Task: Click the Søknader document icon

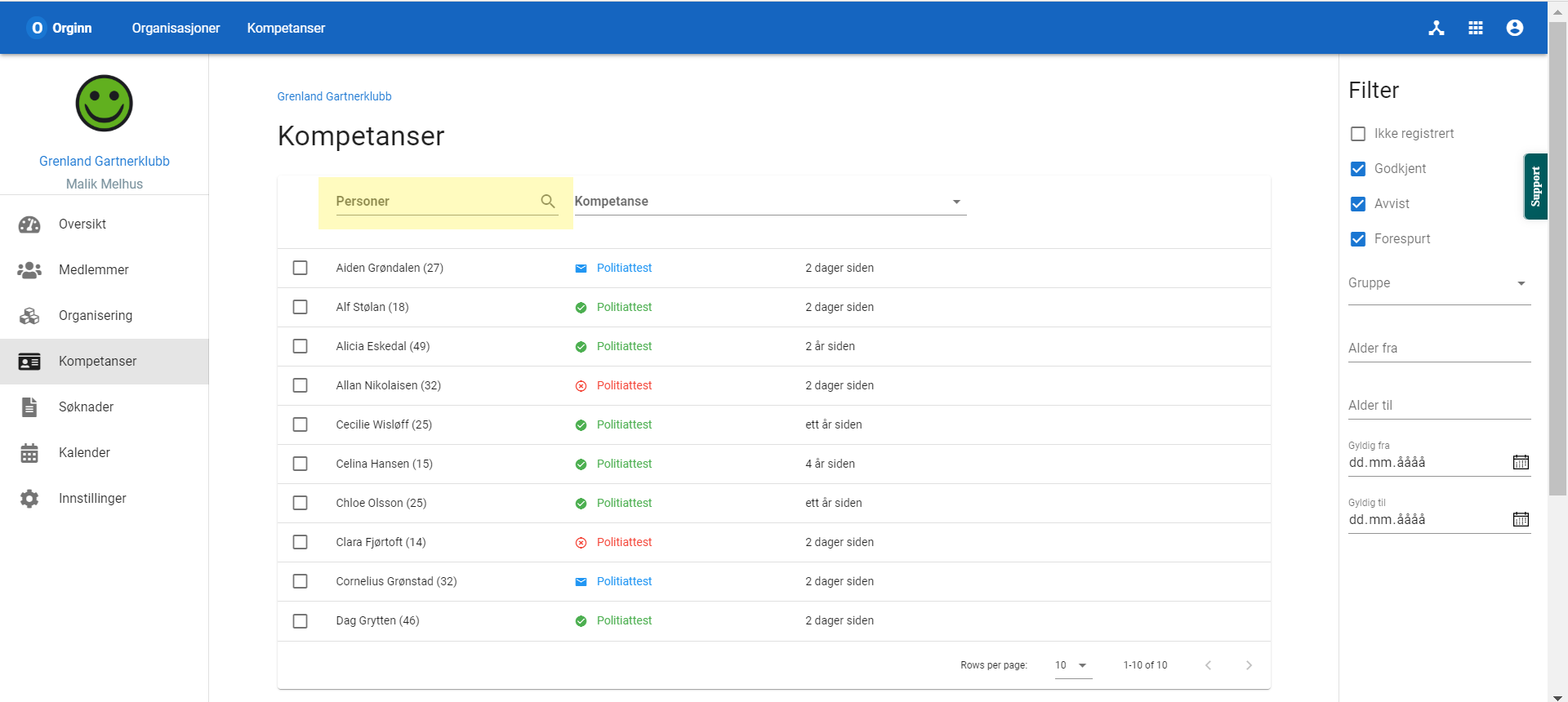Action: [29, 407]
